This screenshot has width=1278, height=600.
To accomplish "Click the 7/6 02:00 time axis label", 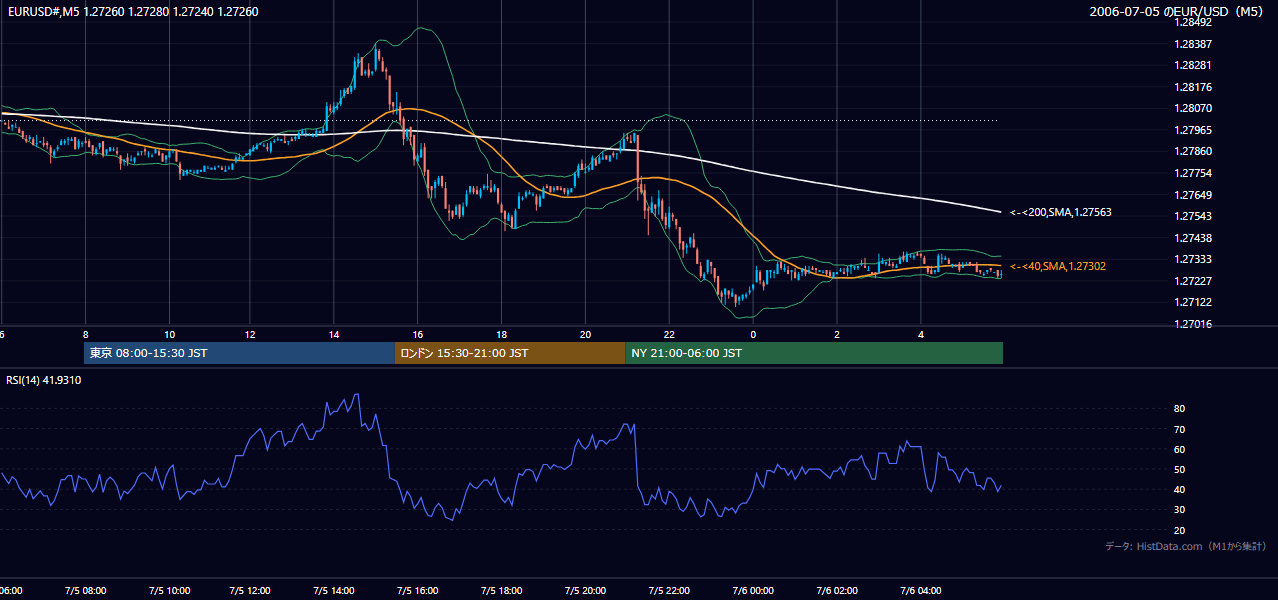I will (836, 591).
